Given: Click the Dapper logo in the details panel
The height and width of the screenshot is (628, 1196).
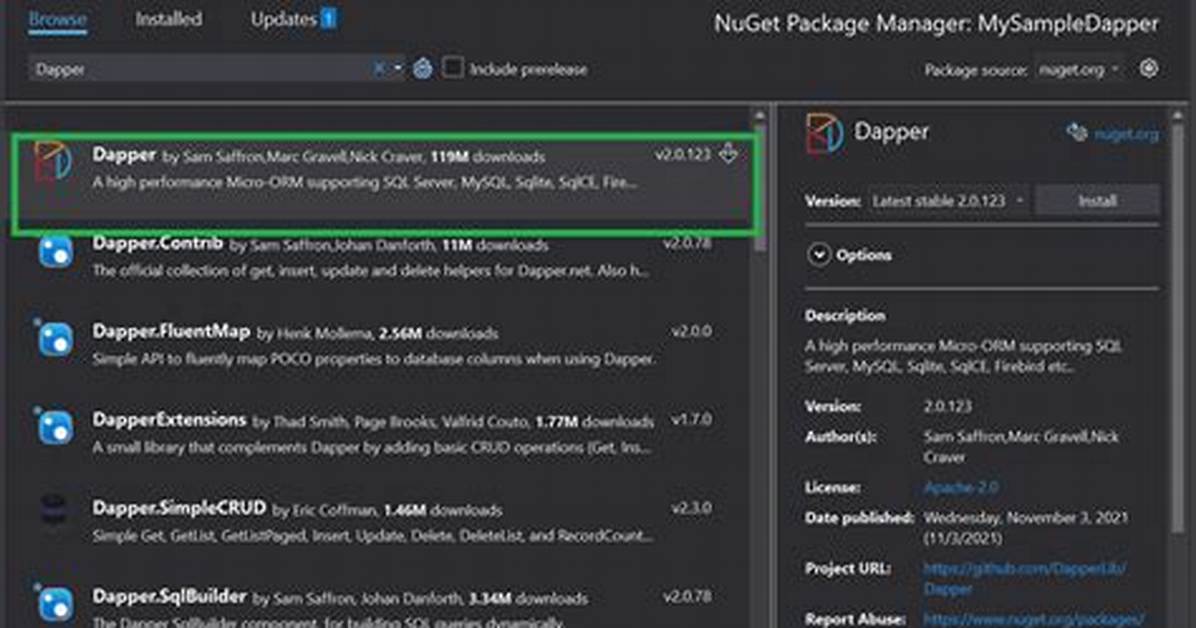Looking at the screenshot, I should tap(825, 133).
